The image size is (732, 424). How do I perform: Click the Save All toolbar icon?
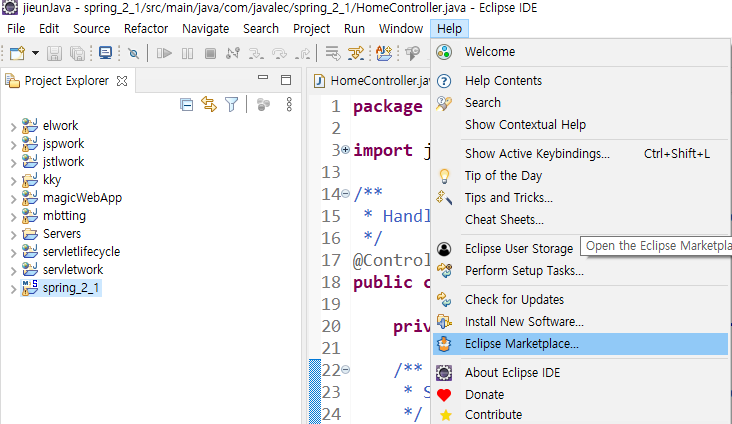click(x=77, y=53)
